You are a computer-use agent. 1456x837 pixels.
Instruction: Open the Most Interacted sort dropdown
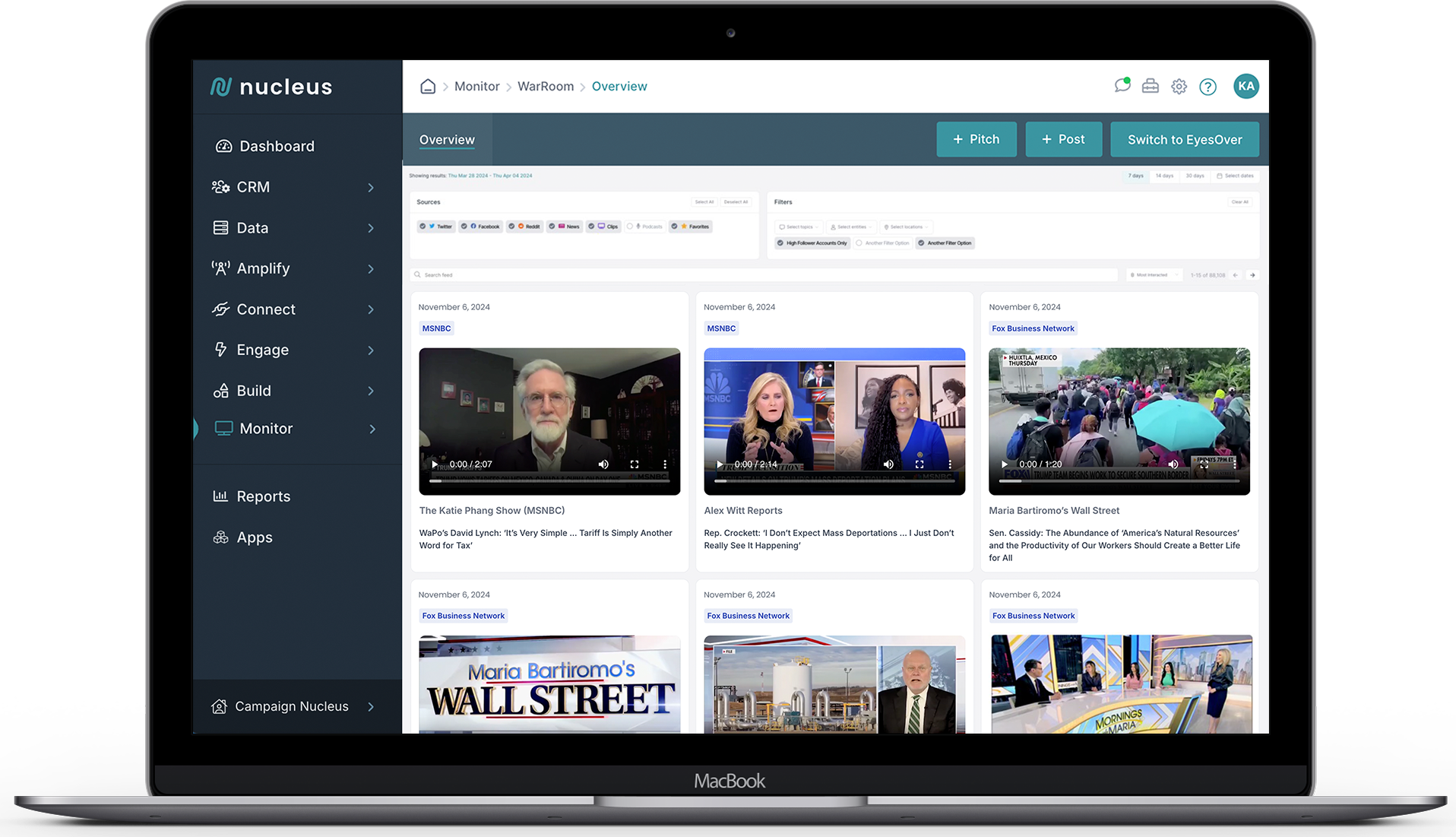point(1154,274)
